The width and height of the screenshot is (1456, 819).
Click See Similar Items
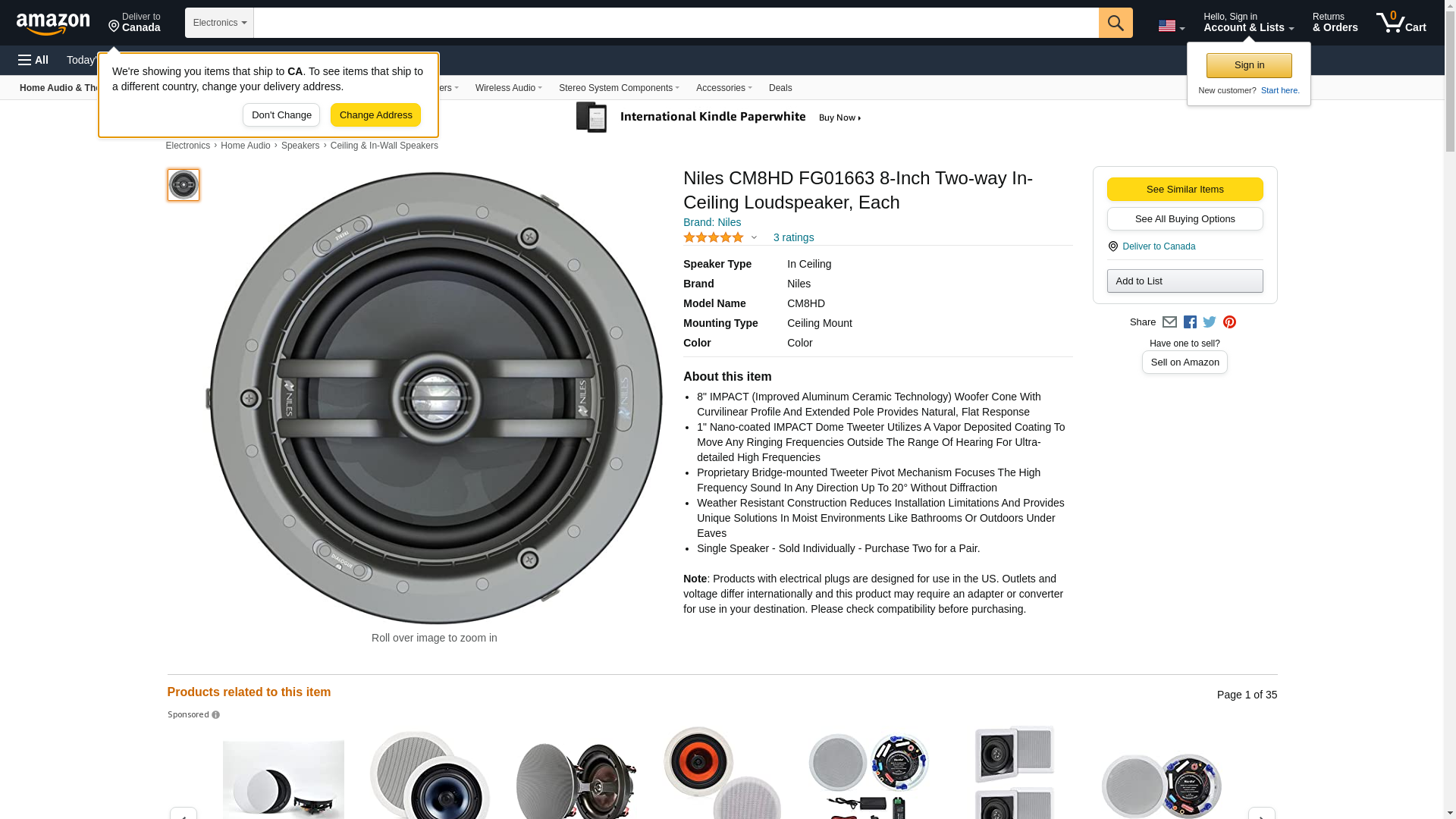point(1185,190)
